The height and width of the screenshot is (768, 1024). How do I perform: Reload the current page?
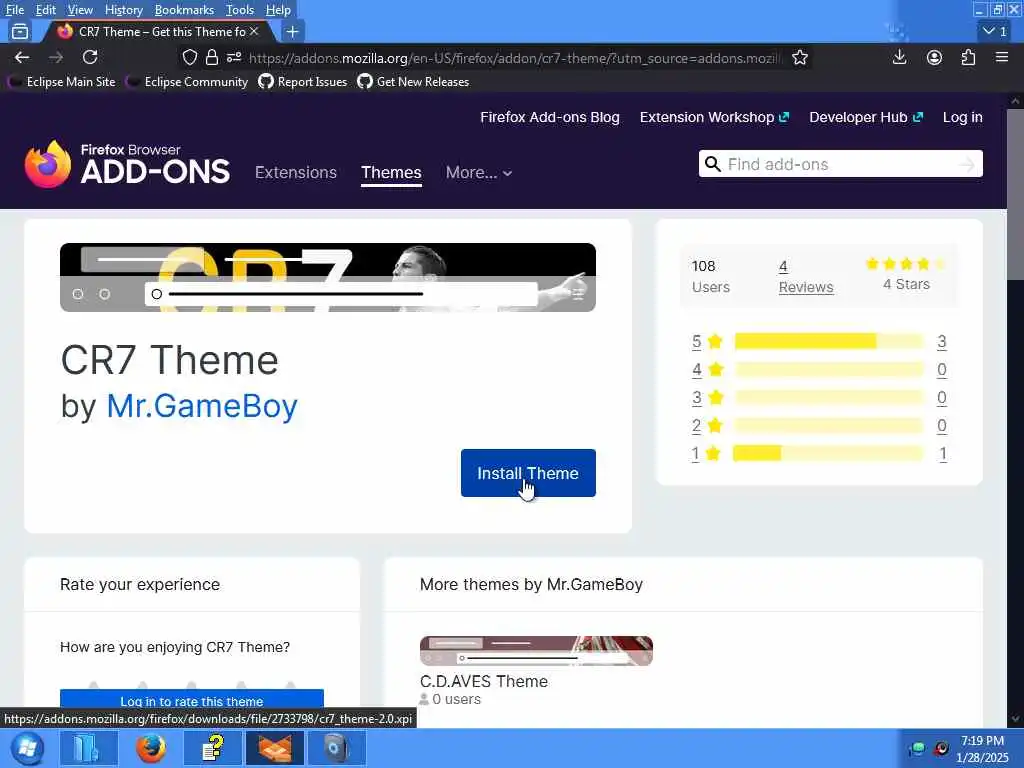pos(90,57)
